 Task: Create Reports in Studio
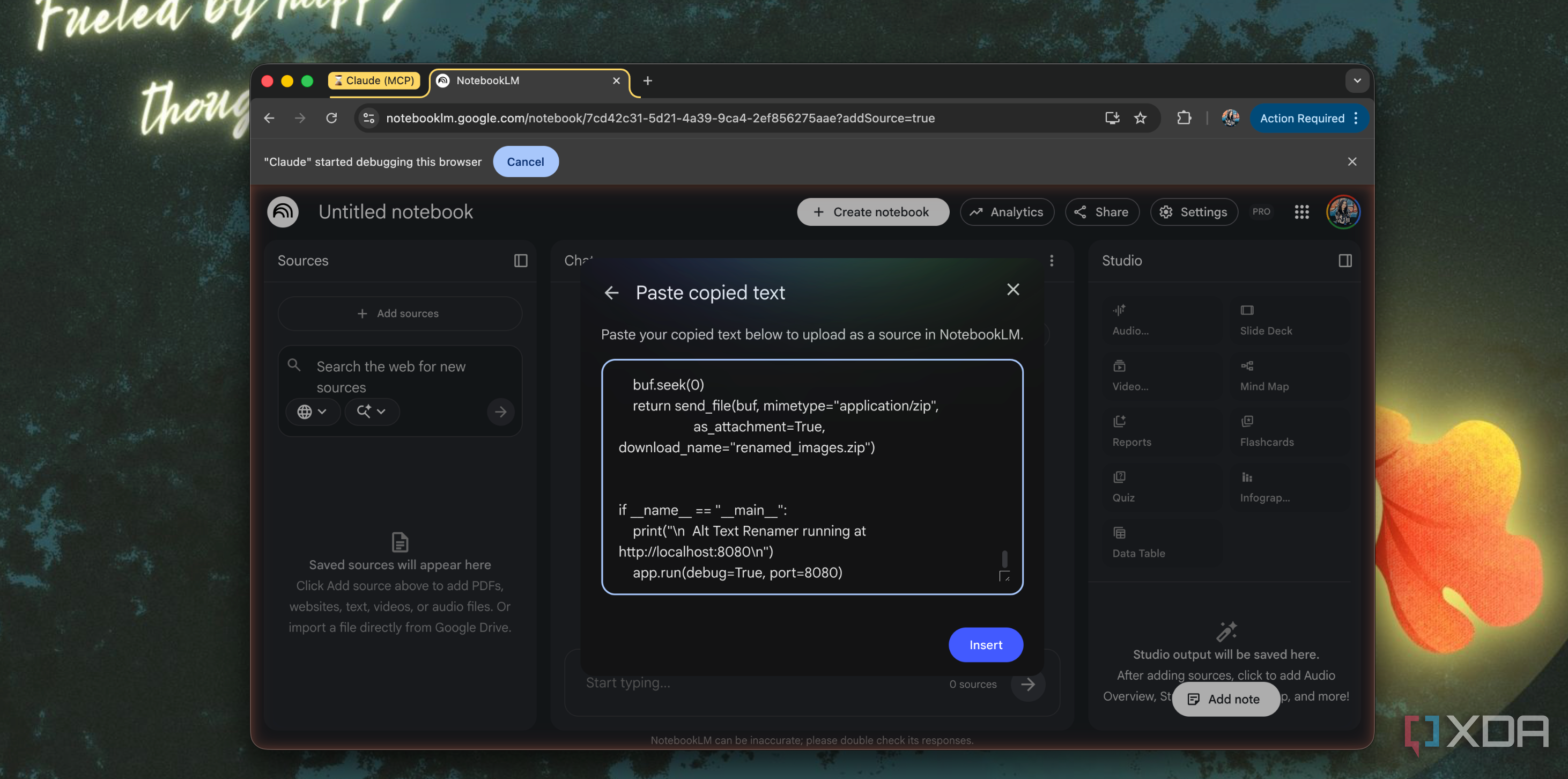click(x=1161, y=431)
